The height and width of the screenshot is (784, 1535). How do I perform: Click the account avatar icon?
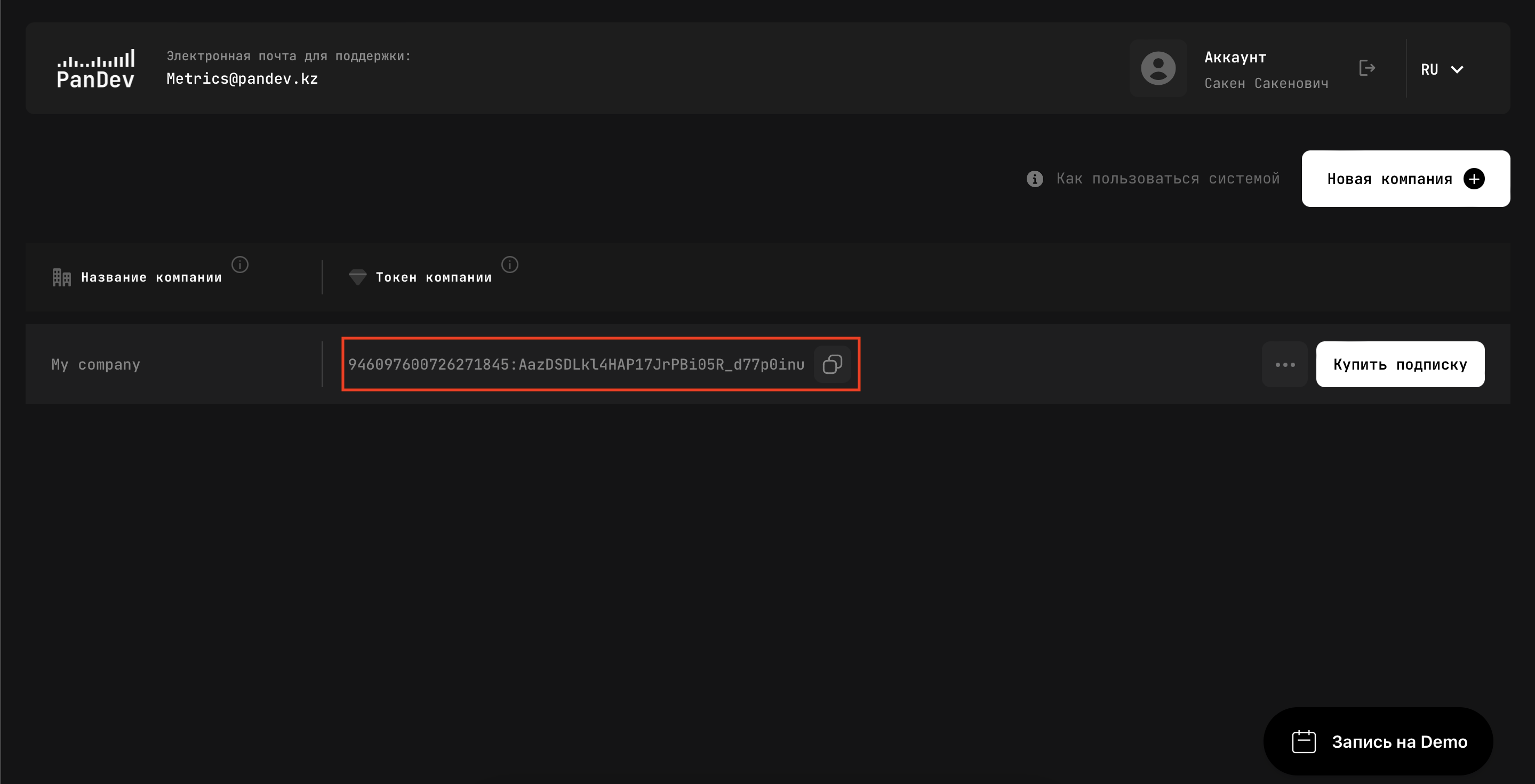[1157, 68]
